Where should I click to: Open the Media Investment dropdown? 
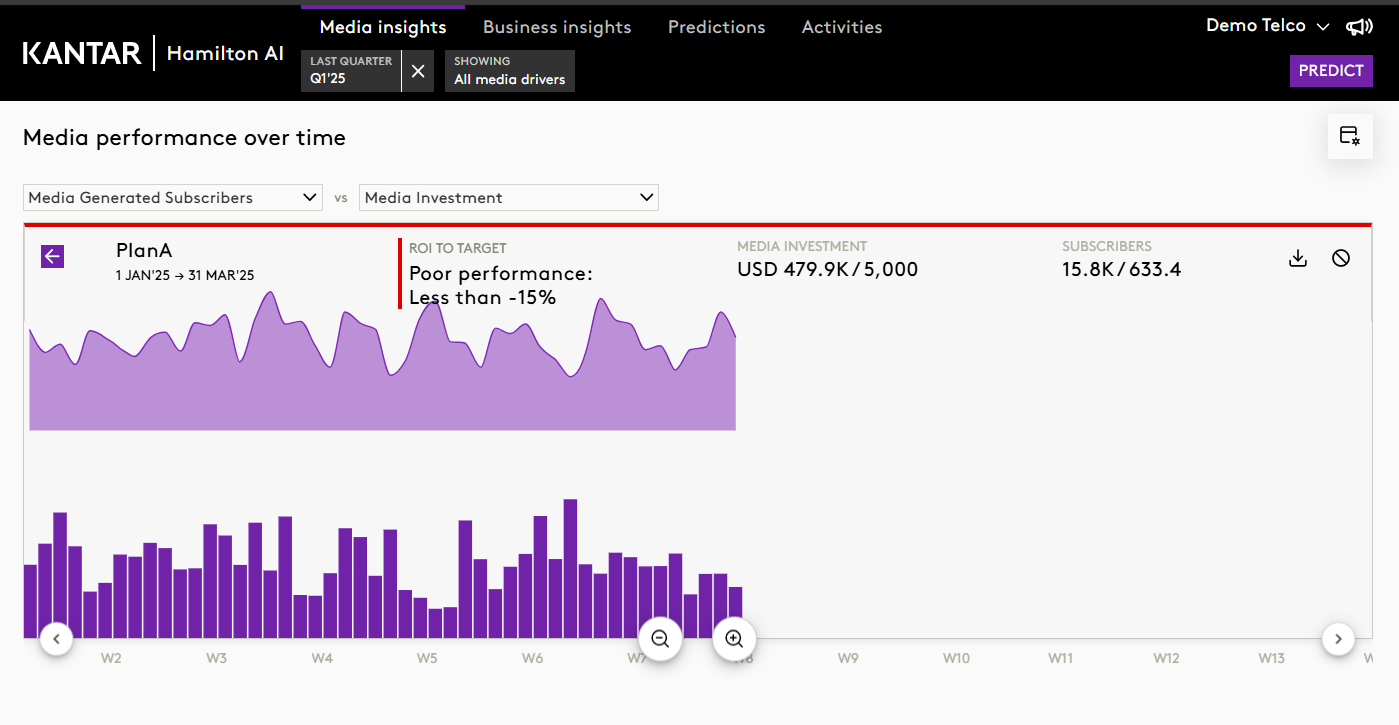[509, 197]
